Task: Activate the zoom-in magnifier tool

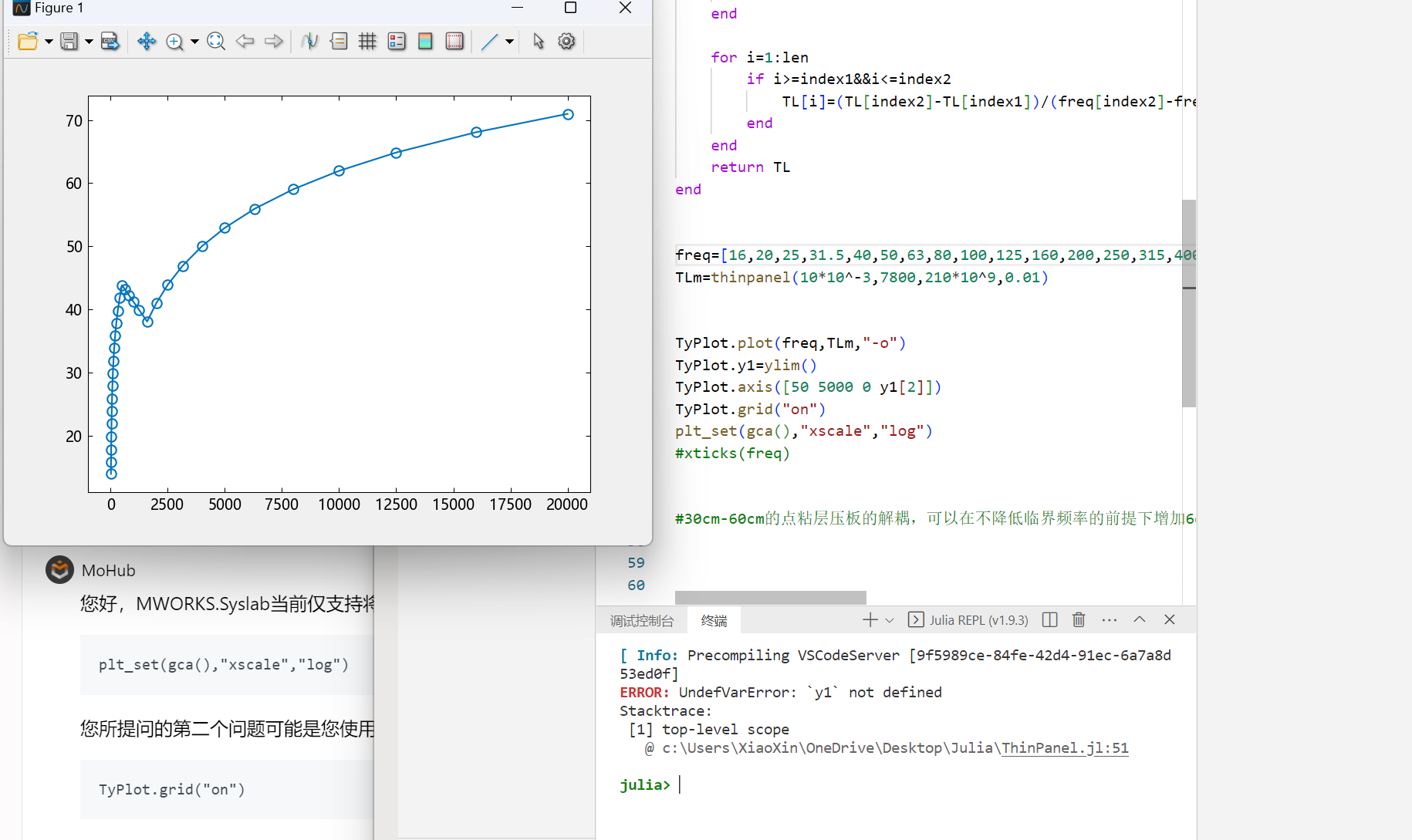Action: point(175,42)
